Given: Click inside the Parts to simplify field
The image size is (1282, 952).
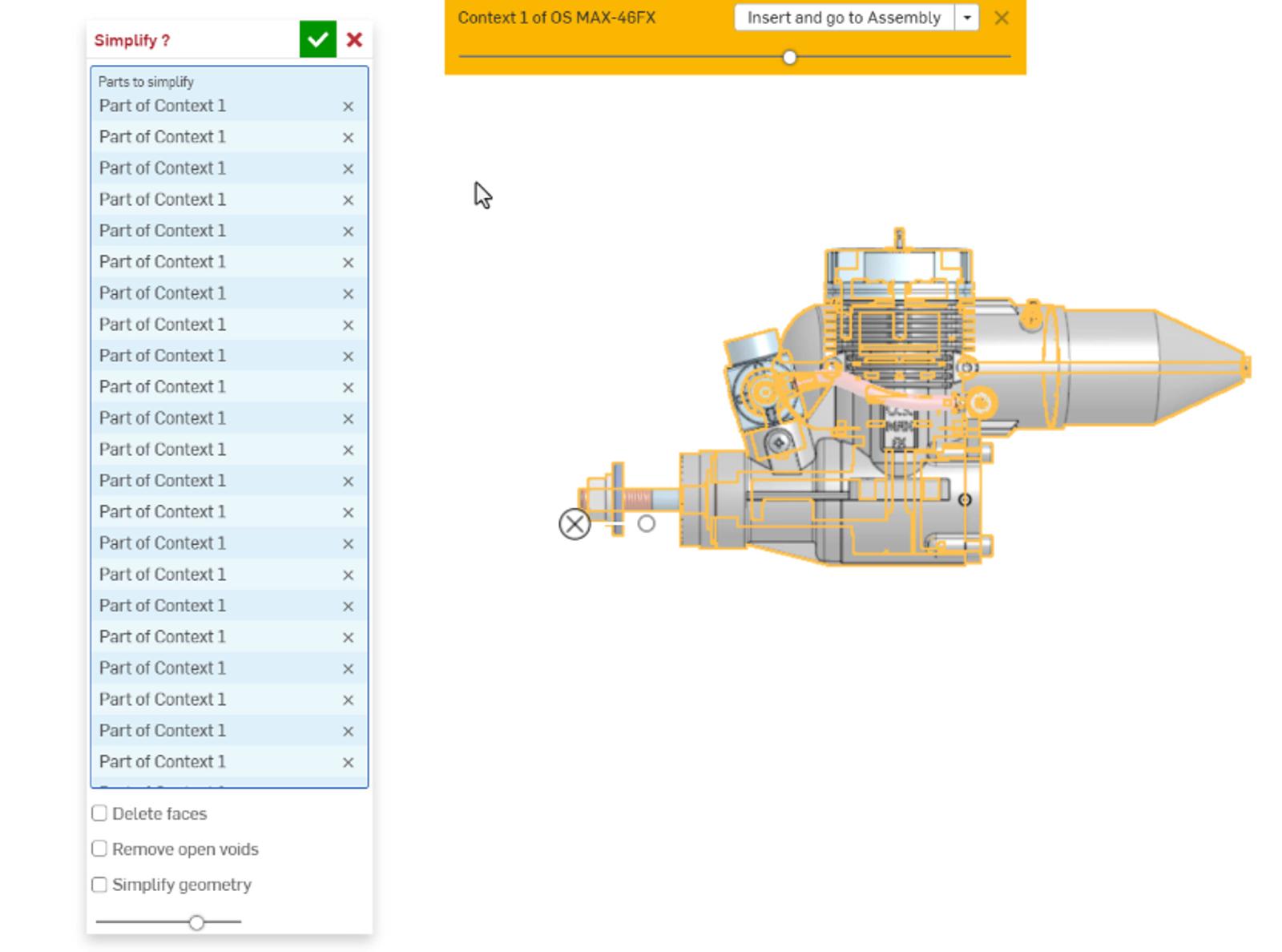Looking at the screenshot, I should point(200,81).
